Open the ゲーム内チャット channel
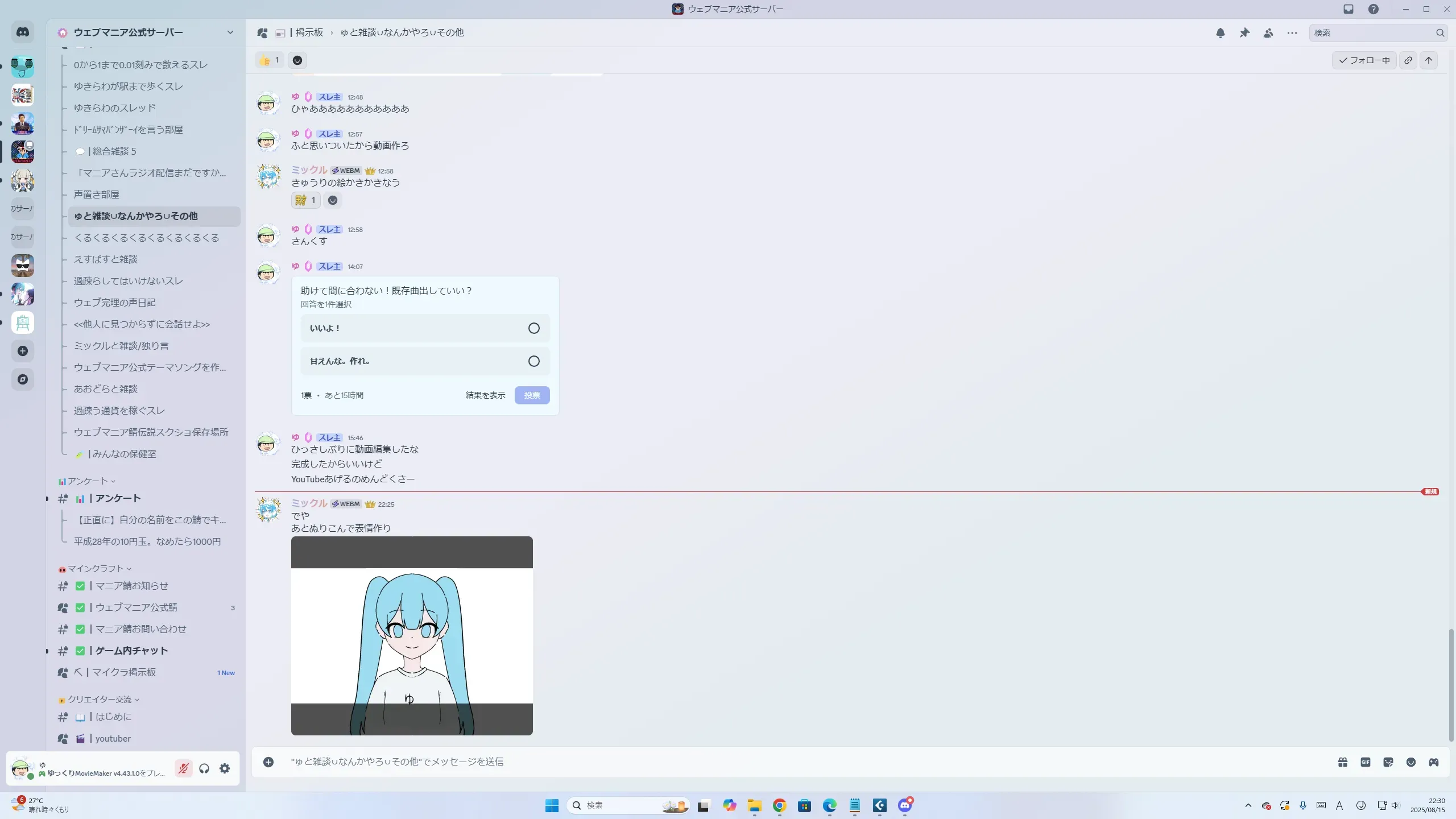 pyautogui.click(x=131, y=651)
